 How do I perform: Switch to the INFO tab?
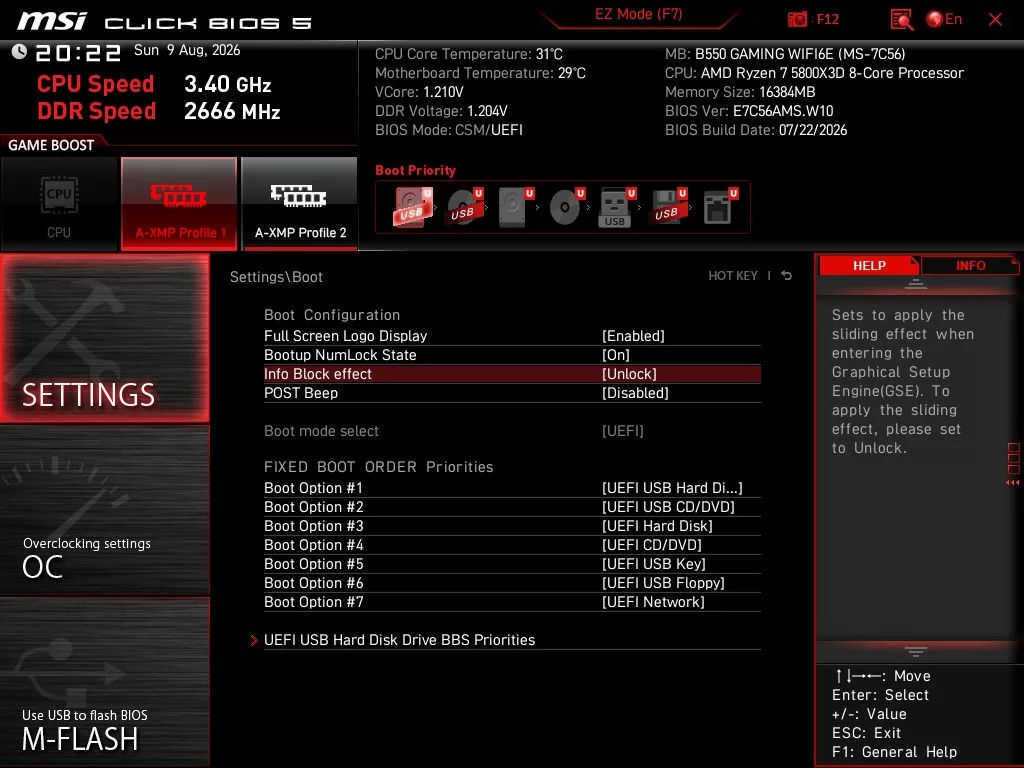970,266
